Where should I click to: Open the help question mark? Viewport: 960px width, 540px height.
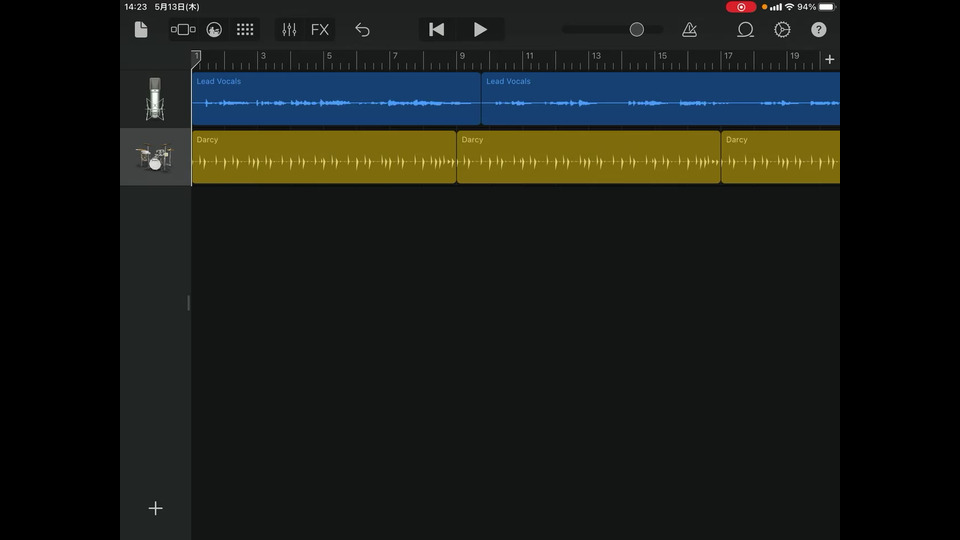click(819, 29)
